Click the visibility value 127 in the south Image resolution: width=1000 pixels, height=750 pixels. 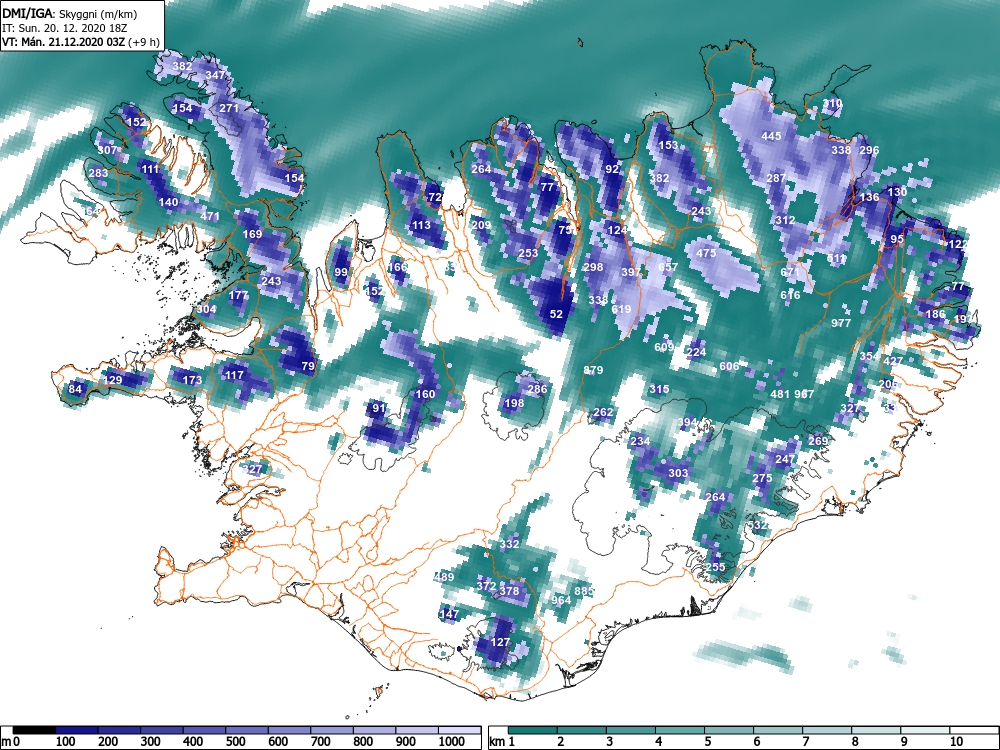click(x=500, y=642)
